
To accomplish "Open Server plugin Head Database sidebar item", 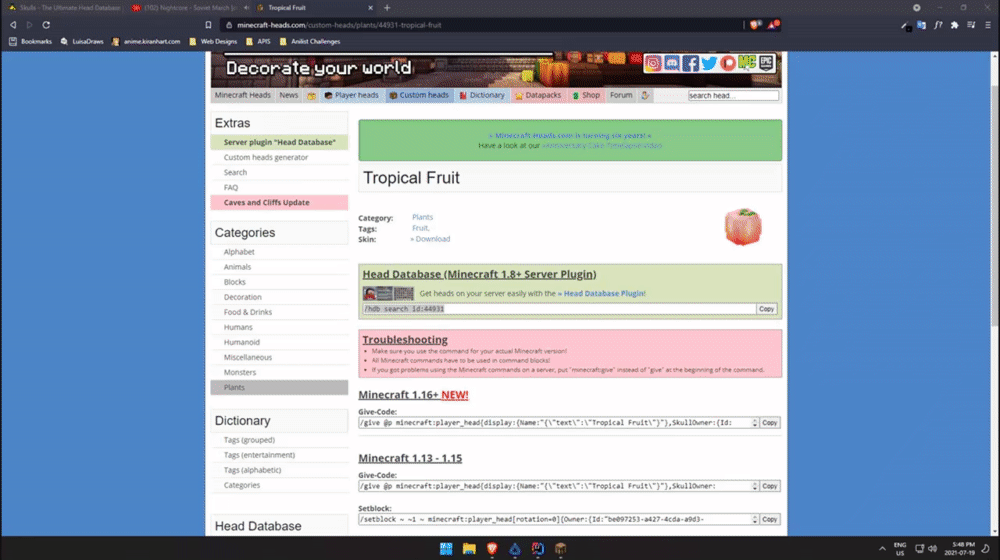I will (279, 142).
